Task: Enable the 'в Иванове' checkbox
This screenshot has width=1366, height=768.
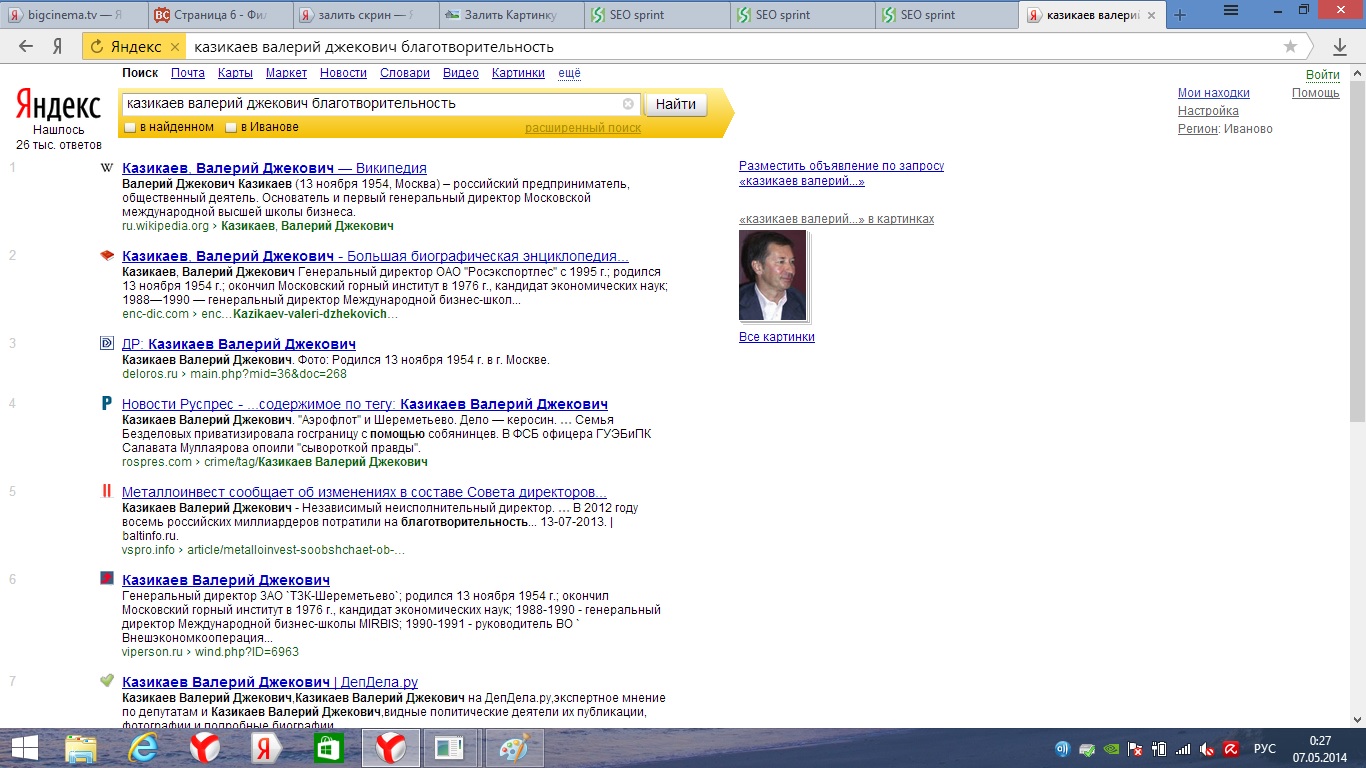Action: coord(231,128)
